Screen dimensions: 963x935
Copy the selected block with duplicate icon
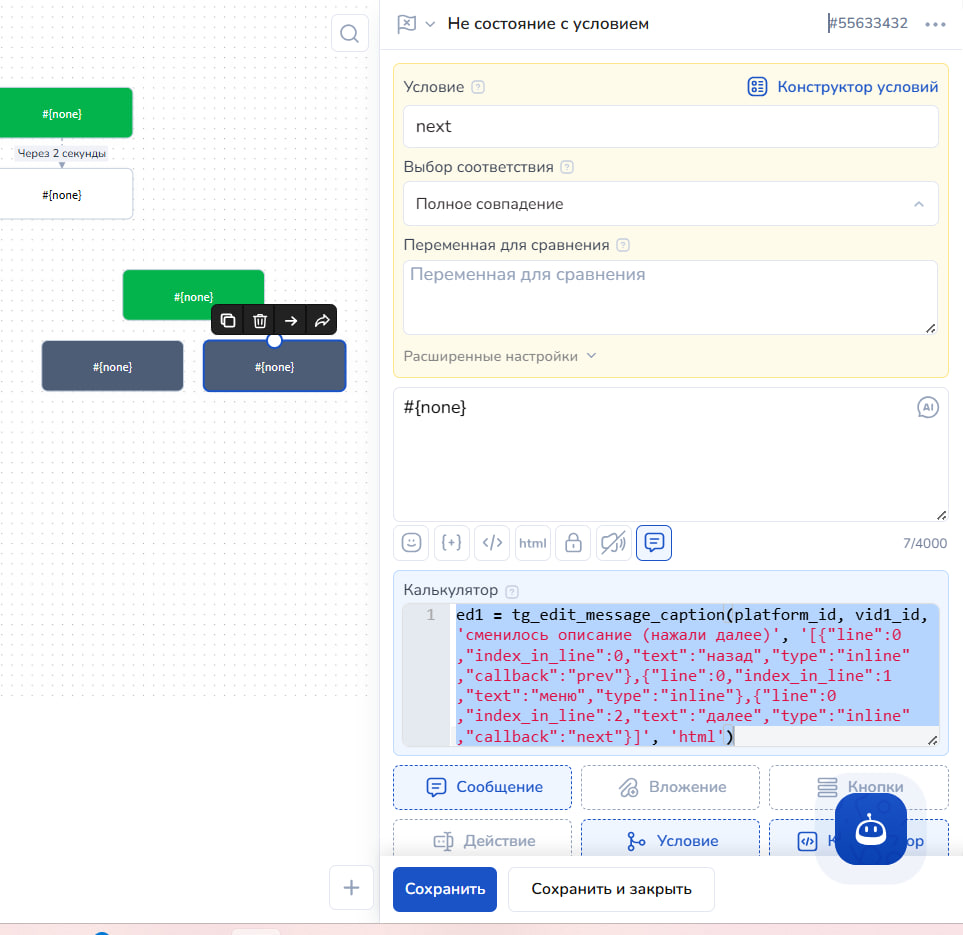click(228, 321)
